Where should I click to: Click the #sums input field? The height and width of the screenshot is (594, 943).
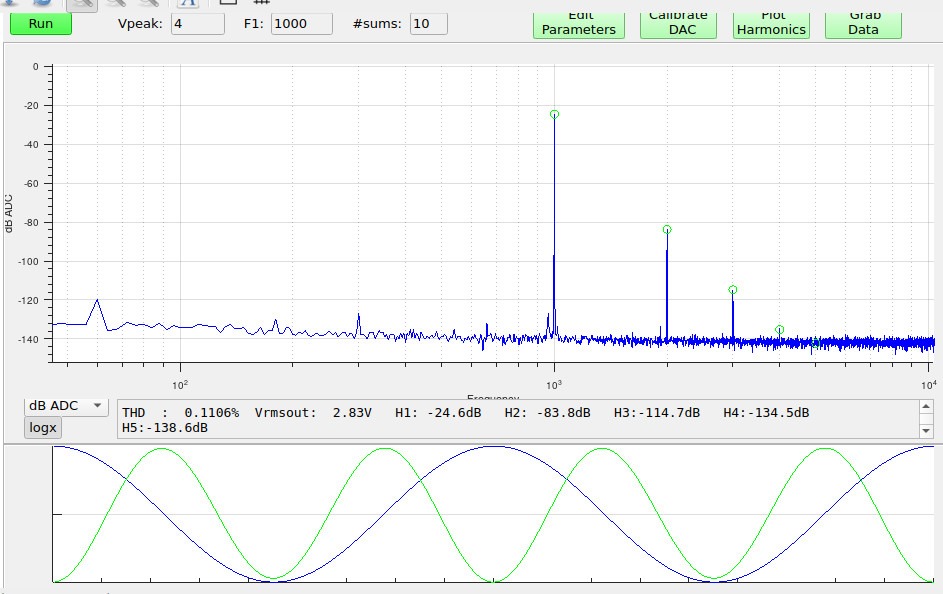click(429, 23)
